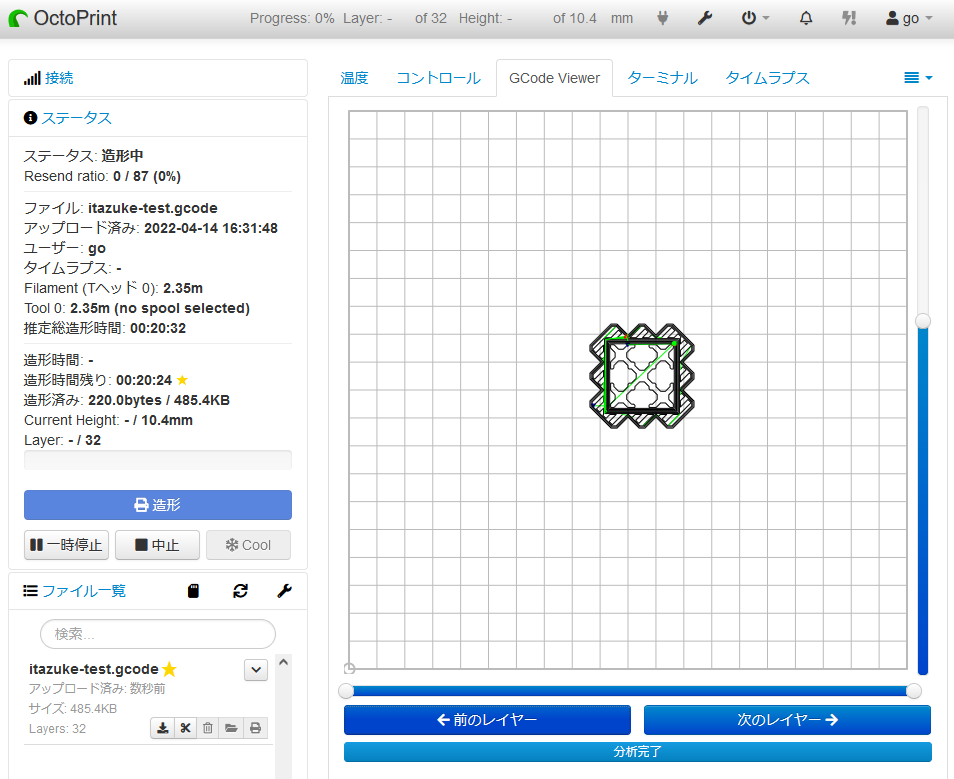Screen dimensions: 954x779
Task: Select the GCode Viewer tab
Action: click(554, 78)
